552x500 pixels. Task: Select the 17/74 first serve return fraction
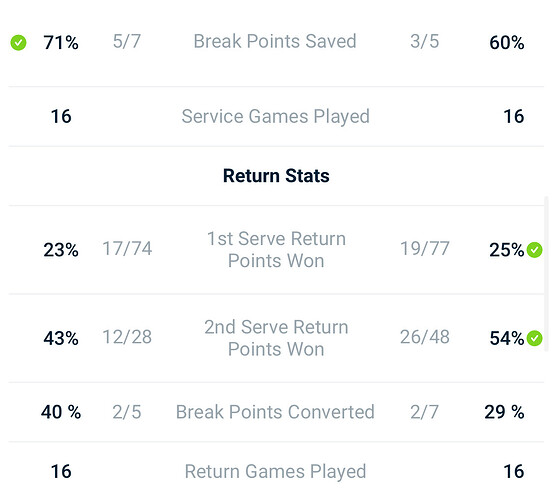[127, 249]
